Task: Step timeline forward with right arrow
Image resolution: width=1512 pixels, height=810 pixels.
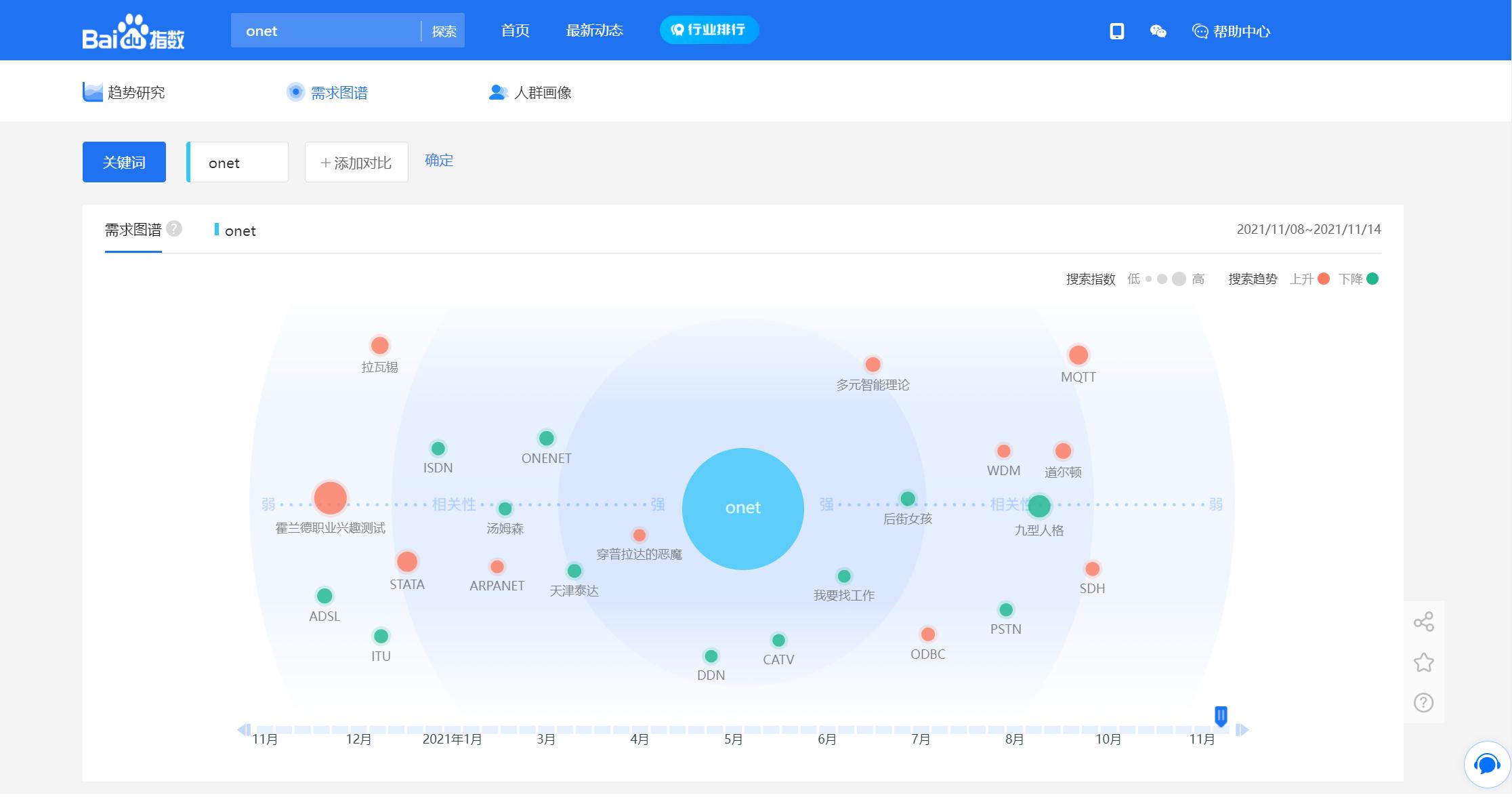Action: pyautogui.click(x=1242, y=729)
